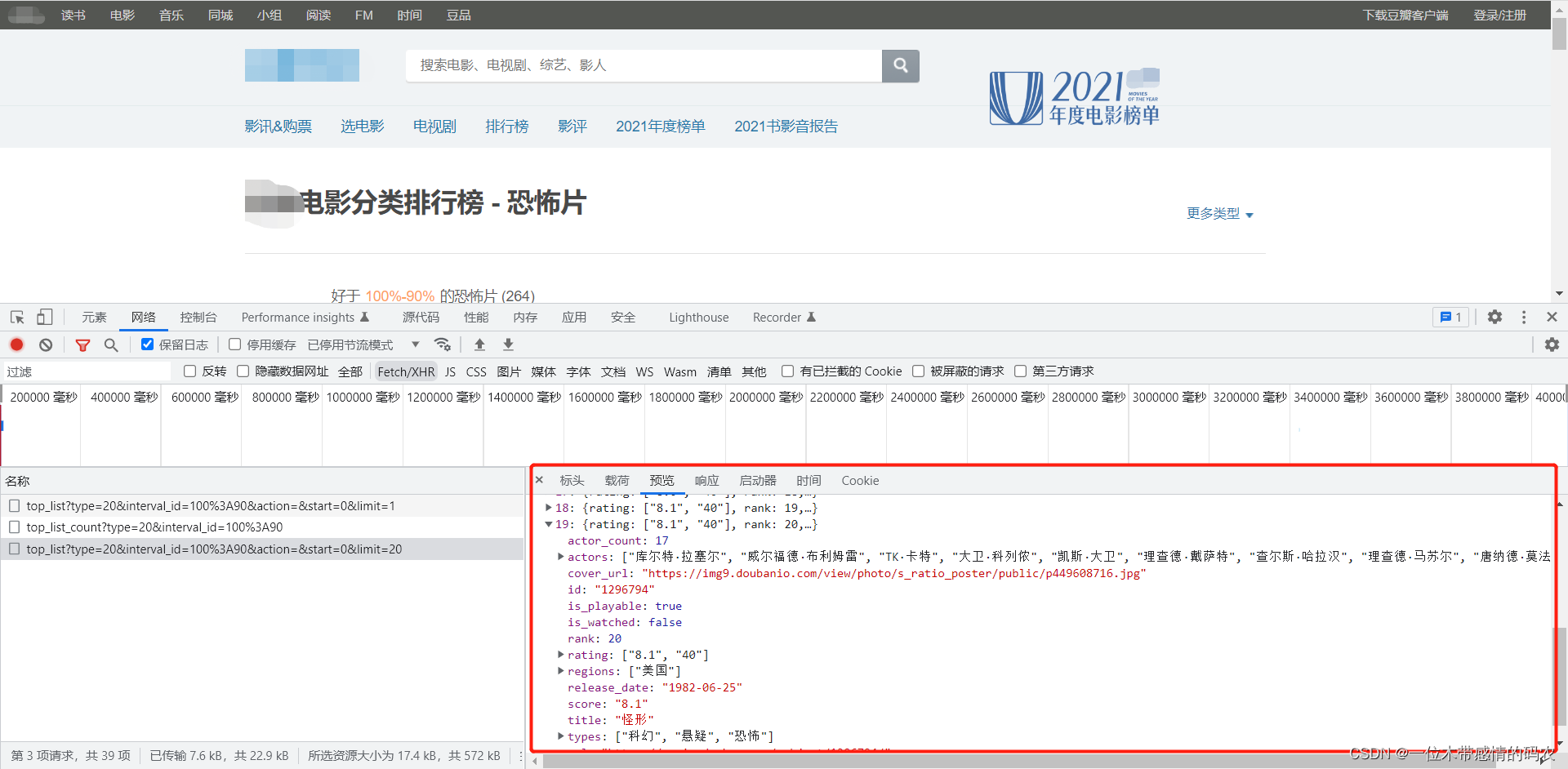Viewport: 1568px width, 769px height.
Task: Click the inspect element picker icon
Action: tap(17, 318)
